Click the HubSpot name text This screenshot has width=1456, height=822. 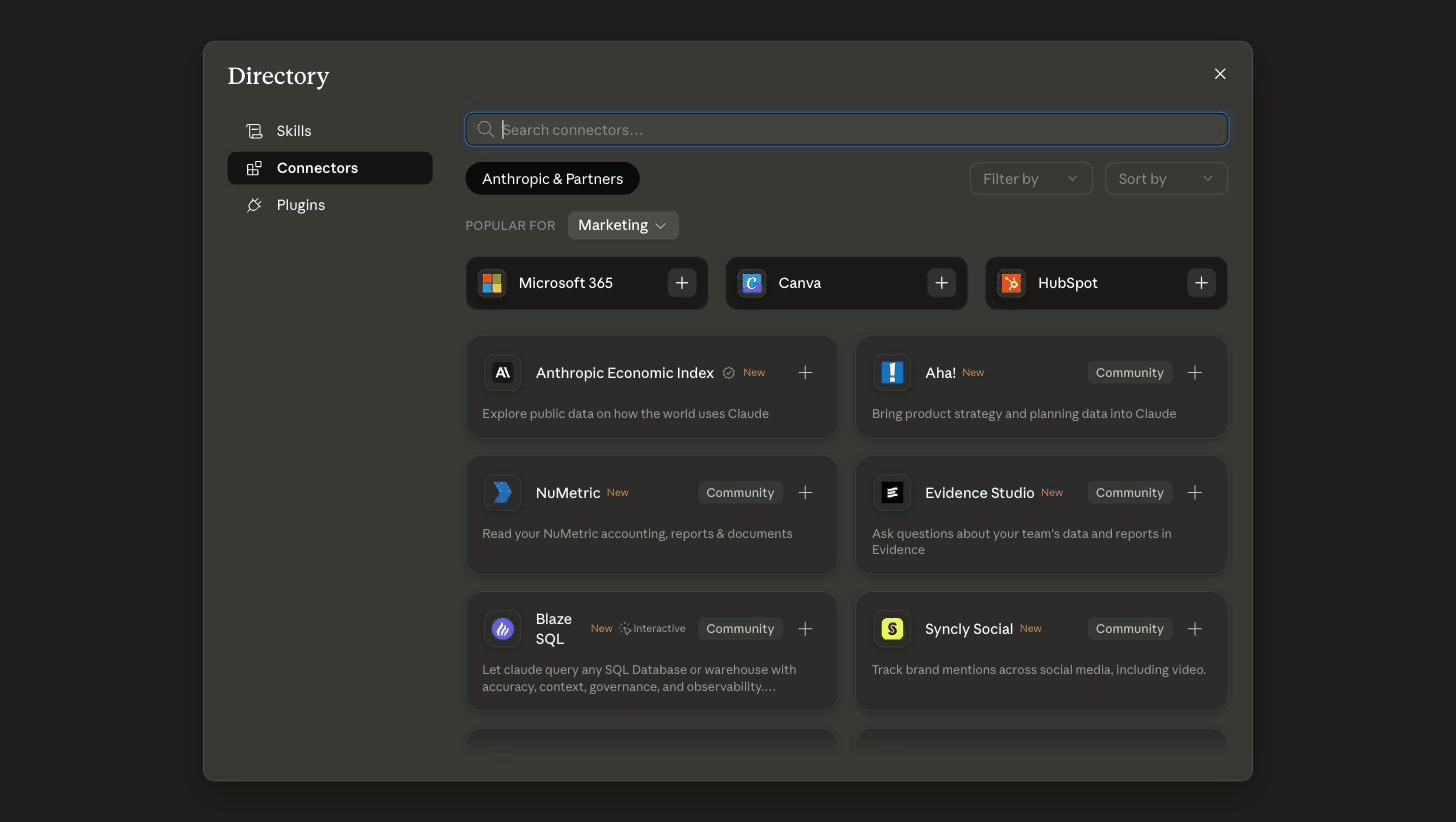point(1068,283)
